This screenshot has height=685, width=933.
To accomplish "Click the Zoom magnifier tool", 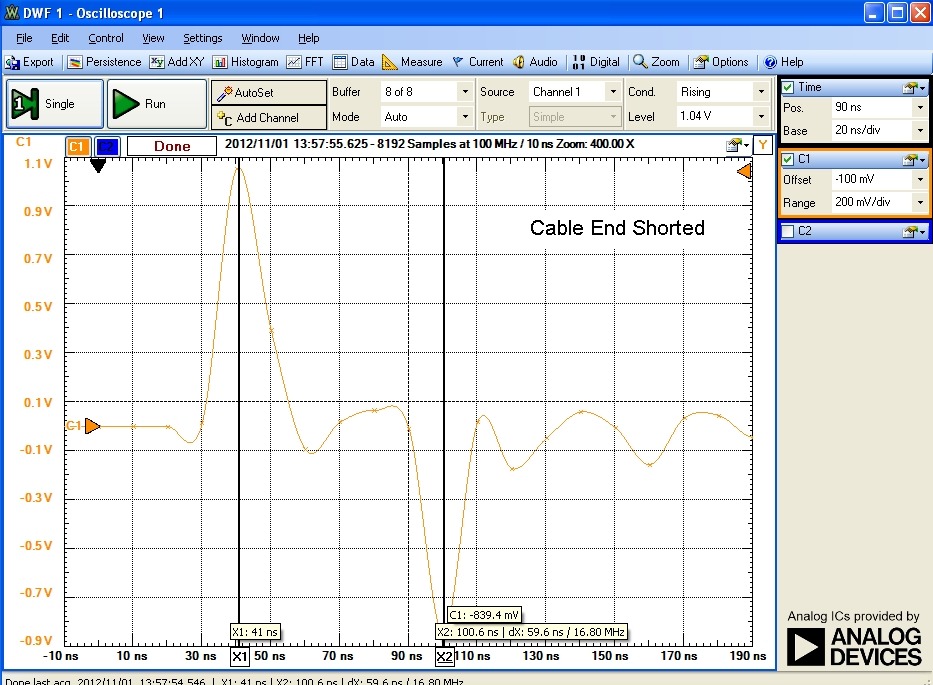I will point(656,62).
